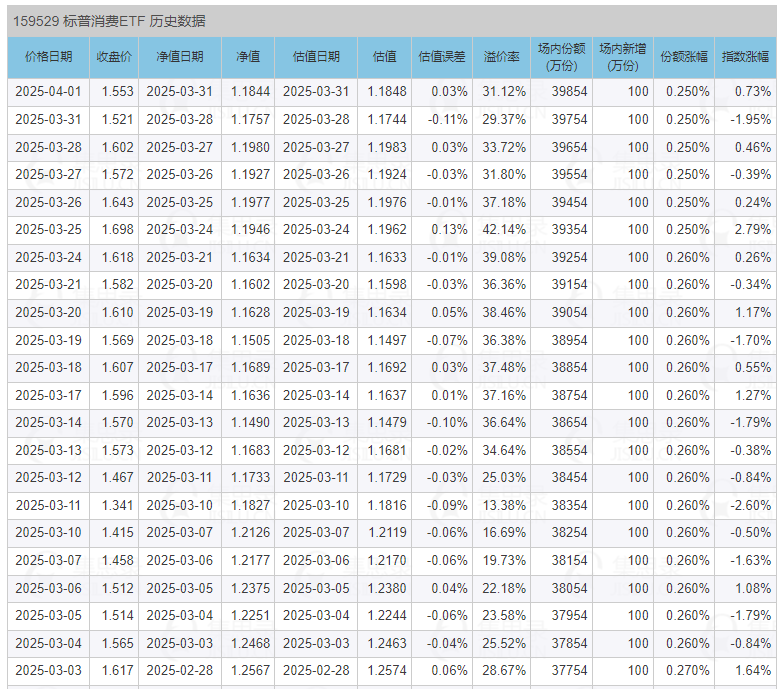Click the 指数涨幅 column header
Image resolution: width=781 pixels, height=689 pixels.
746,57
